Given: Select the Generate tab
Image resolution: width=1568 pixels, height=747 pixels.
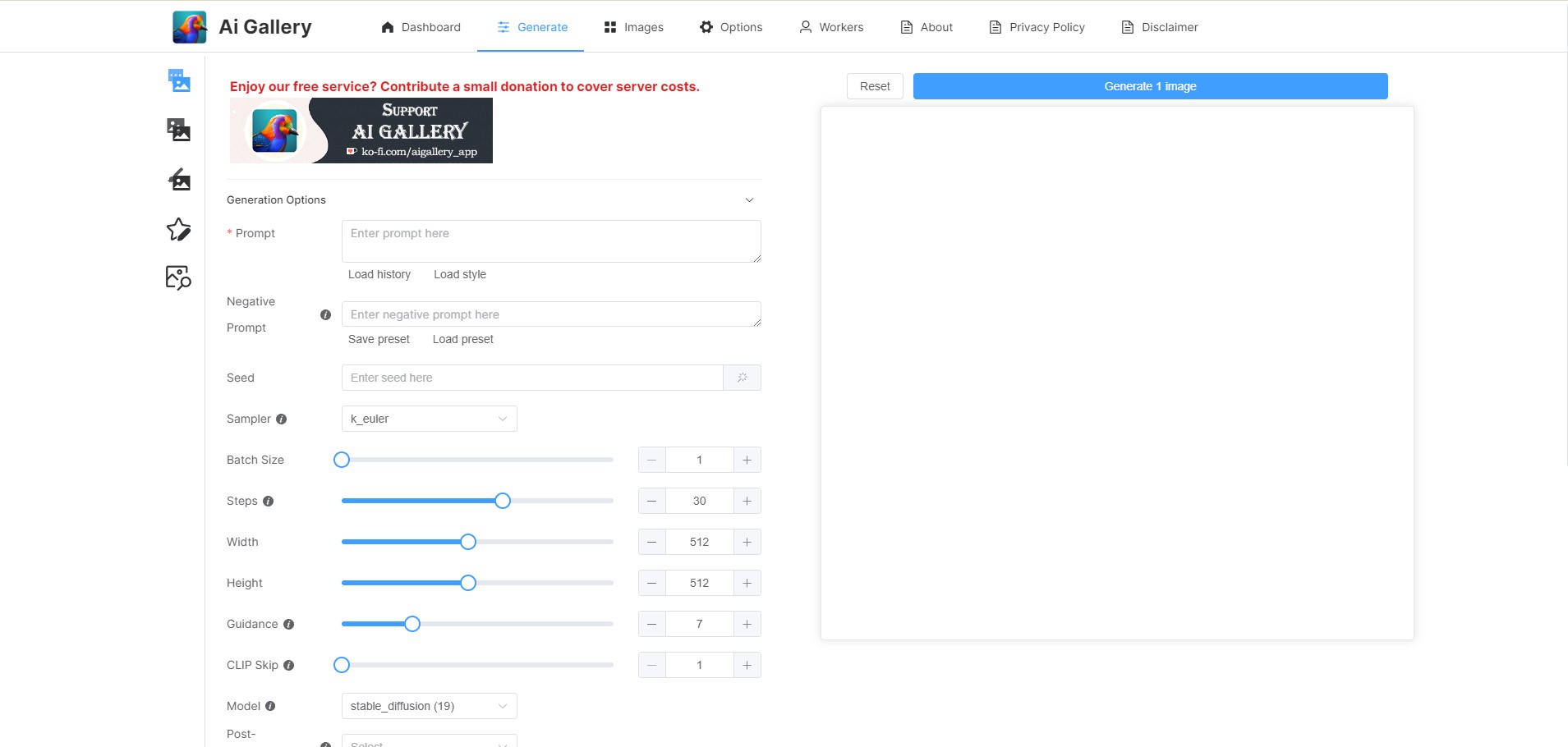Looking at the screenshot, I should [x=531, y=27].
